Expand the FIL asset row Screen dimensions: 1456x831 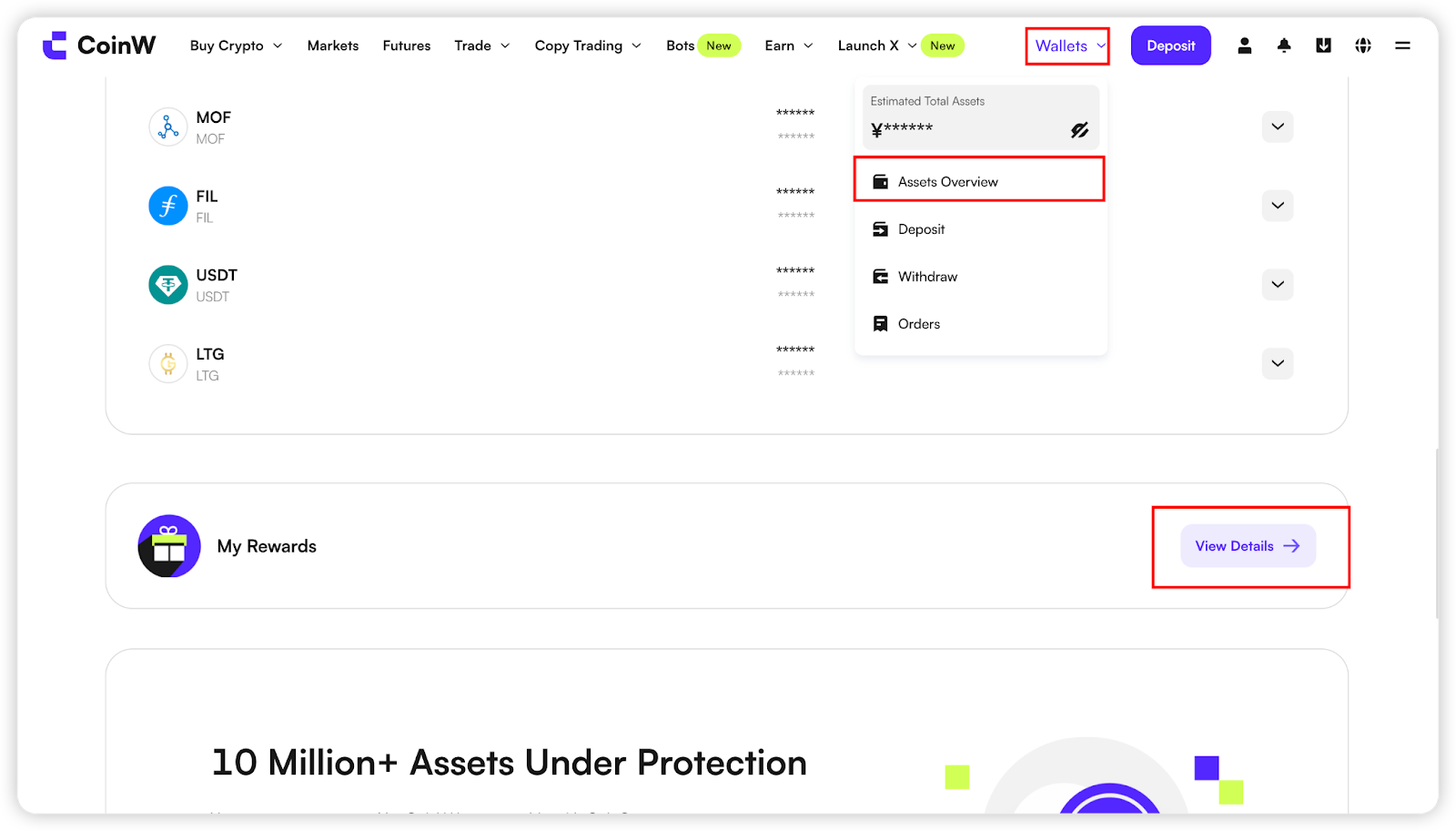pyautogui.click(x=1278, y=206)
